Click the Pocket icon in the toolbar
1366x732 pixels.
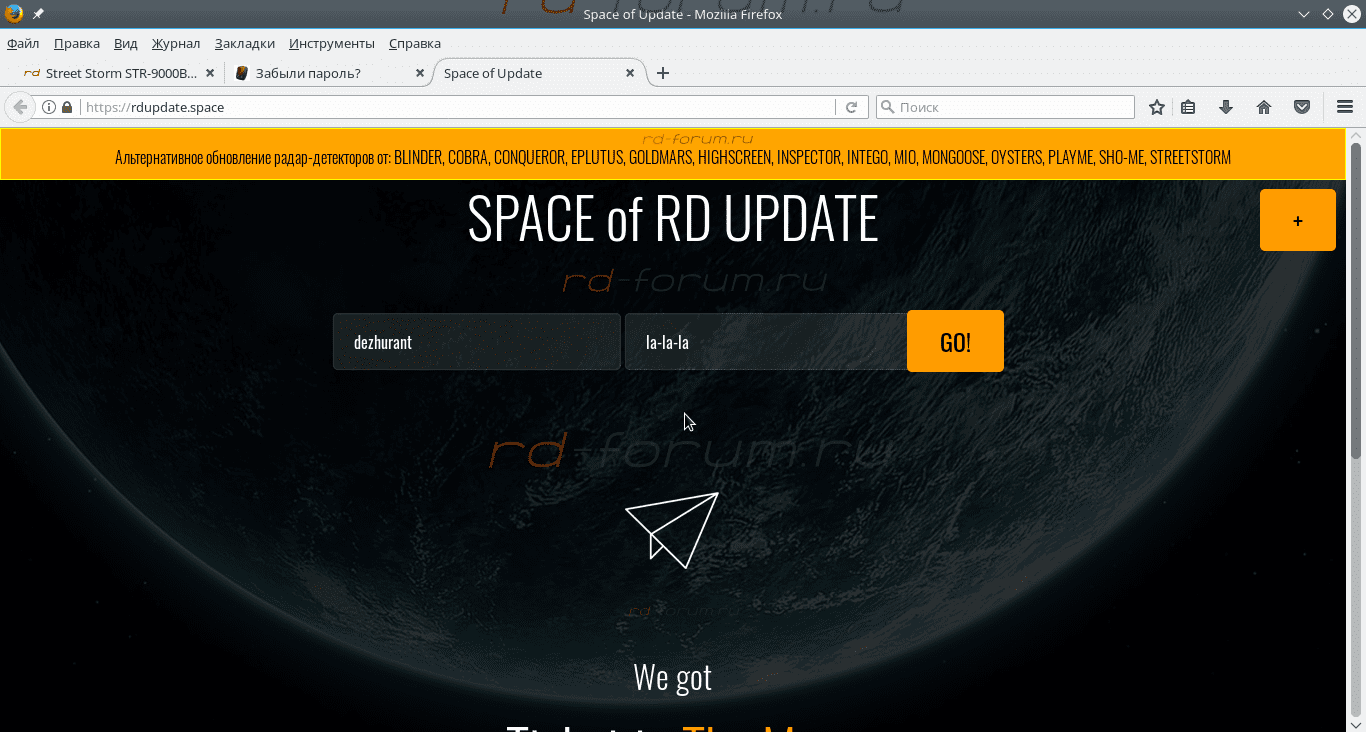[x=1302, y=107]
